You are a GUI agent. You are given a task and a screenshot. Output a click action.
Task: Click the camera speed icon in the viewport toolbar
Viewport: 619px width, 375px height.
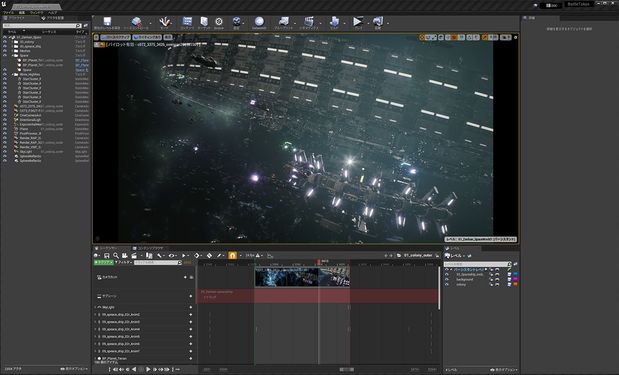[x=506, y=38]
